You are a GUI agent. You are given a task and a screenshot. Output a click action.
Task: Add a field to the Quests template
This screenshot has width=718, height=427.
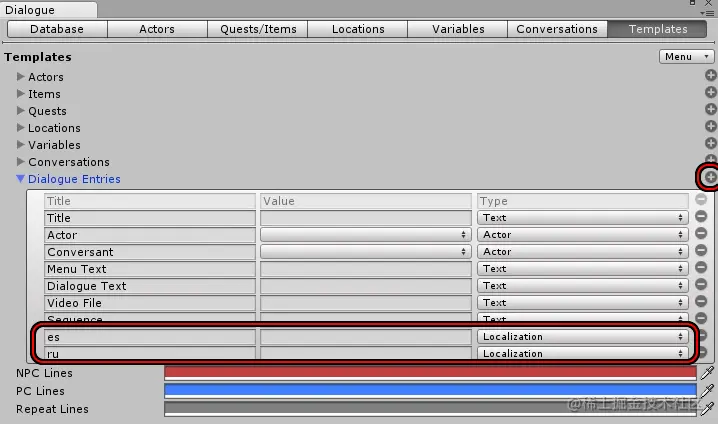[x=710, y=109]
